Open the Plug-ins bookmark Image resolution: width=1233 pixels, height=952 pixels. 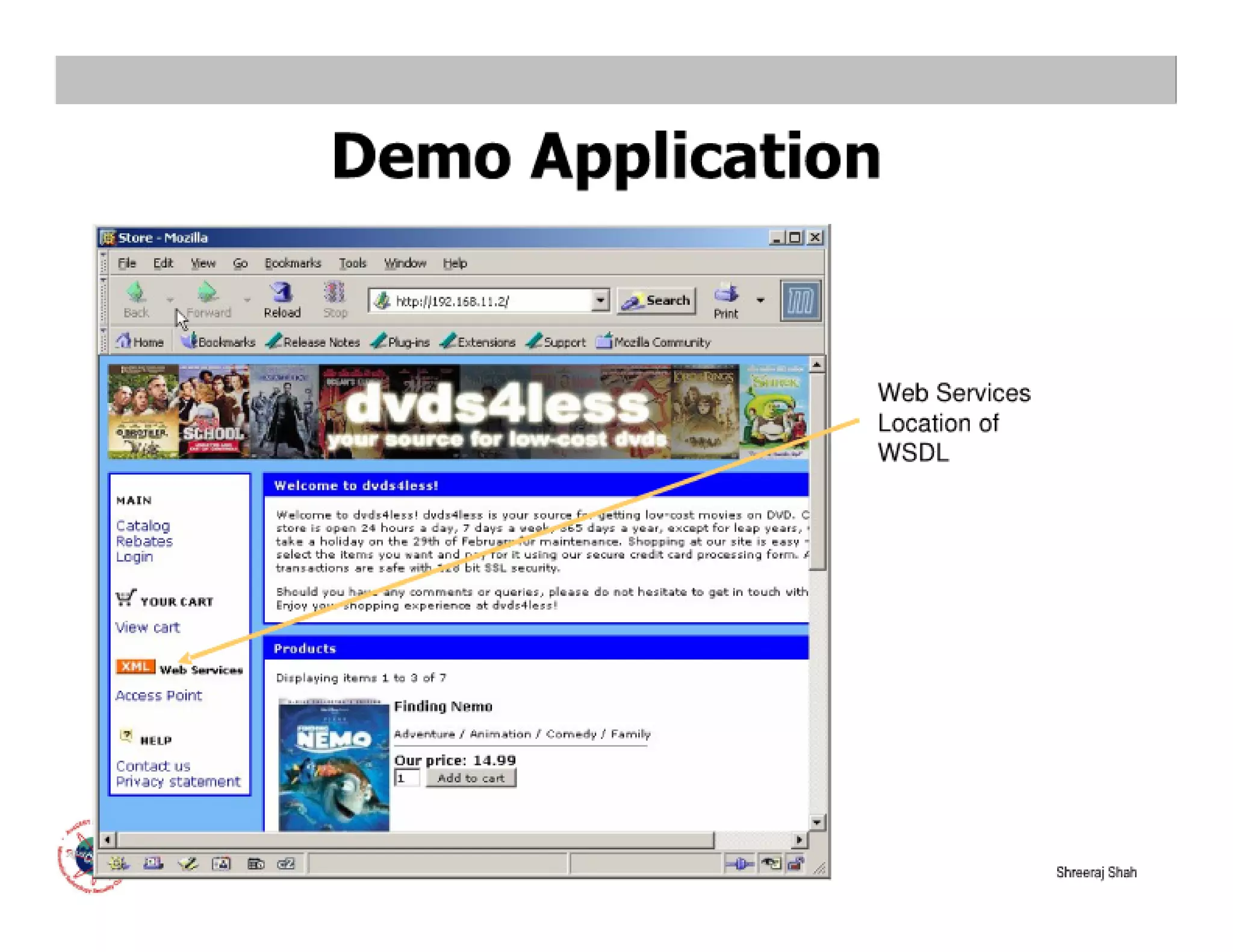point(400,342)
